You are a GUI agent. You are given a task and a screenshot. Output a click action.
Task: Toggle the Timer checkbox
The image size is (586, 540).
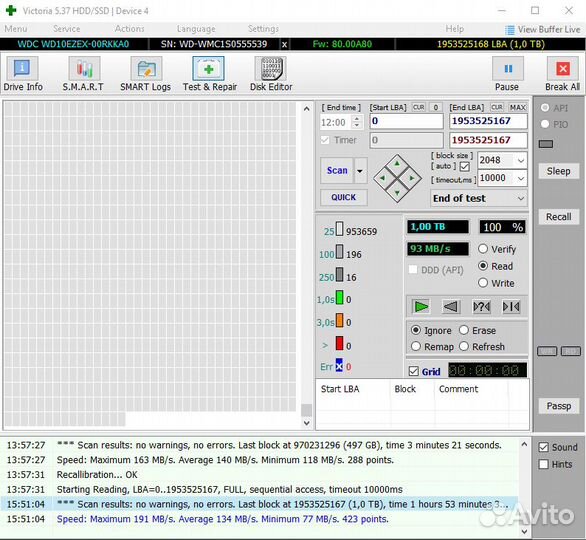click(x=325, y=140)
